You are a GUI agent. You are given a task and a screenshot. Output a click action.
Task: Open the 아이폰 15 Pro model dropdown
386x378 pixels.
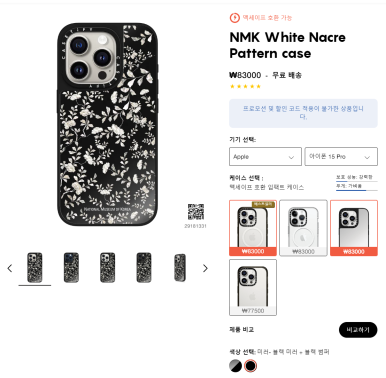[341, 157]
